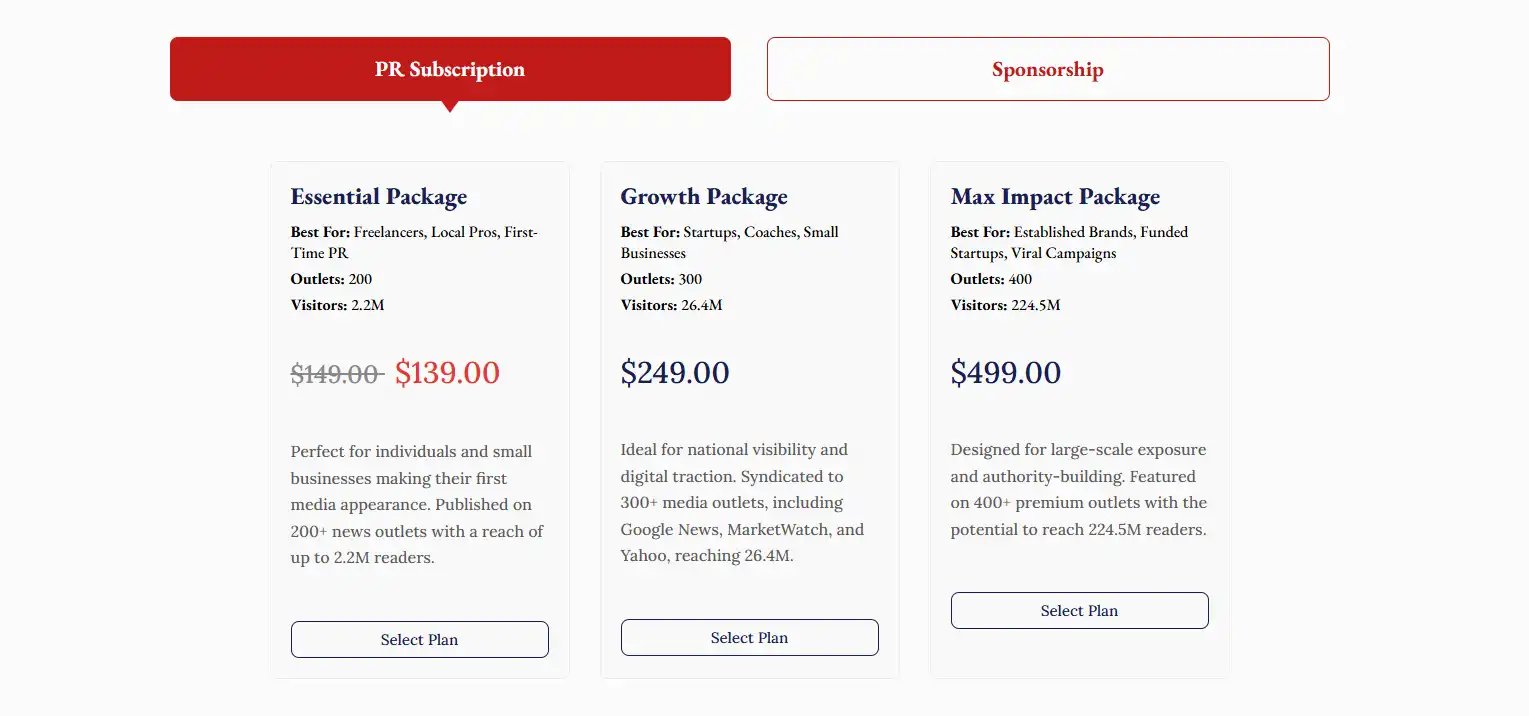Click the Max Impact Package heading
1529x716 pixels.
pyautogui.click(x=1055, y=197)
